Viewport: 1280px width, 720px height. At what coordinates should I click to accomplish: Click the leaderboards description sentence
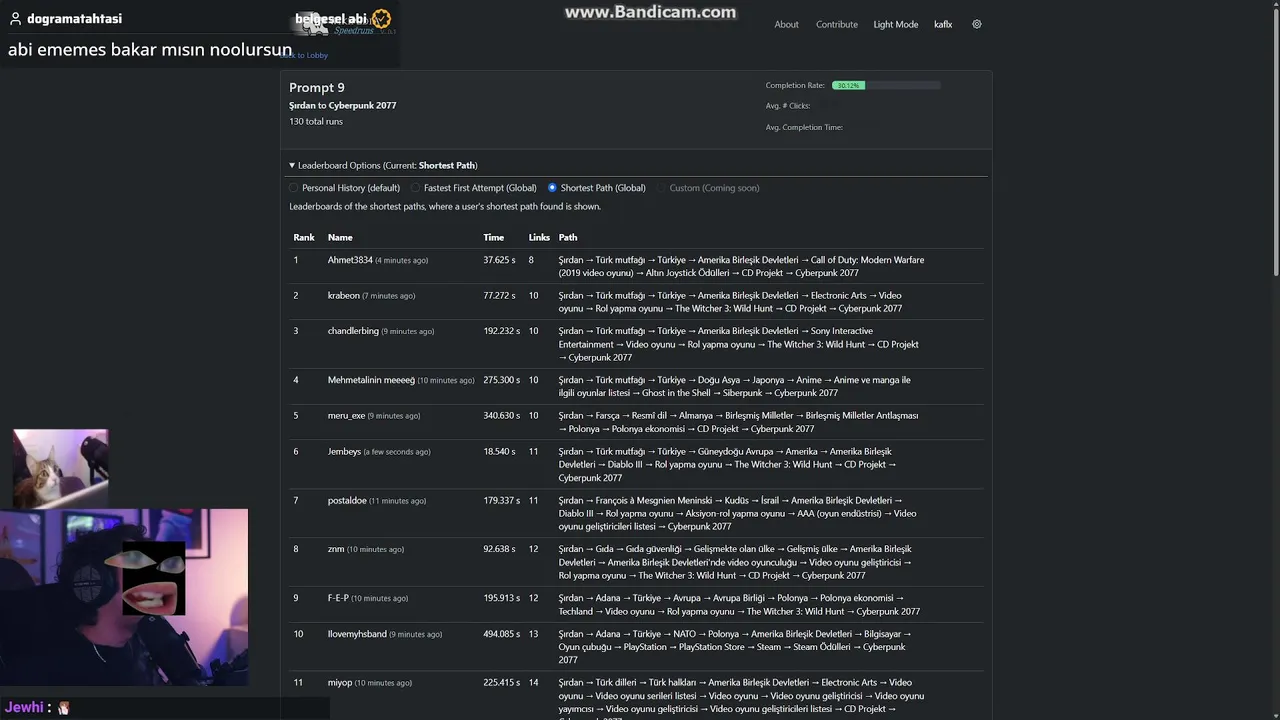[445, 207]
